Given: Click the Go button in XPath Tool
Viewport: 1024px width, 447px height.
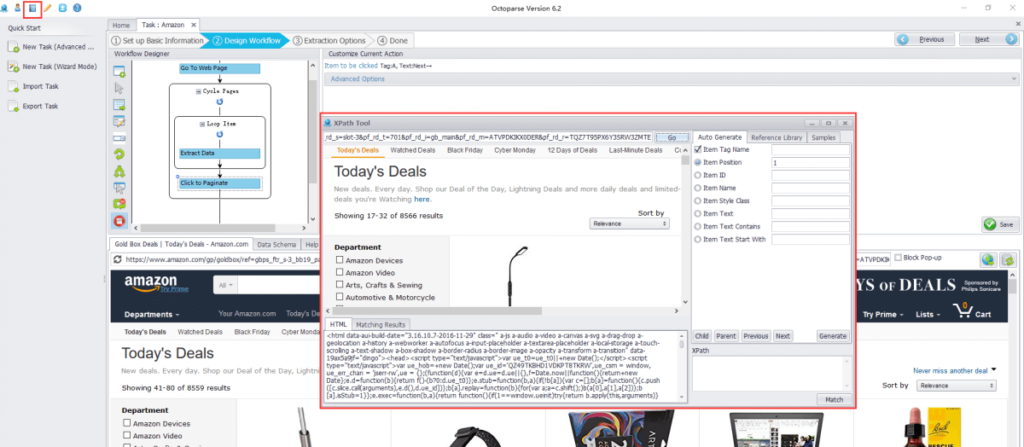Looking at the screenshot, I should click(672, 138).
